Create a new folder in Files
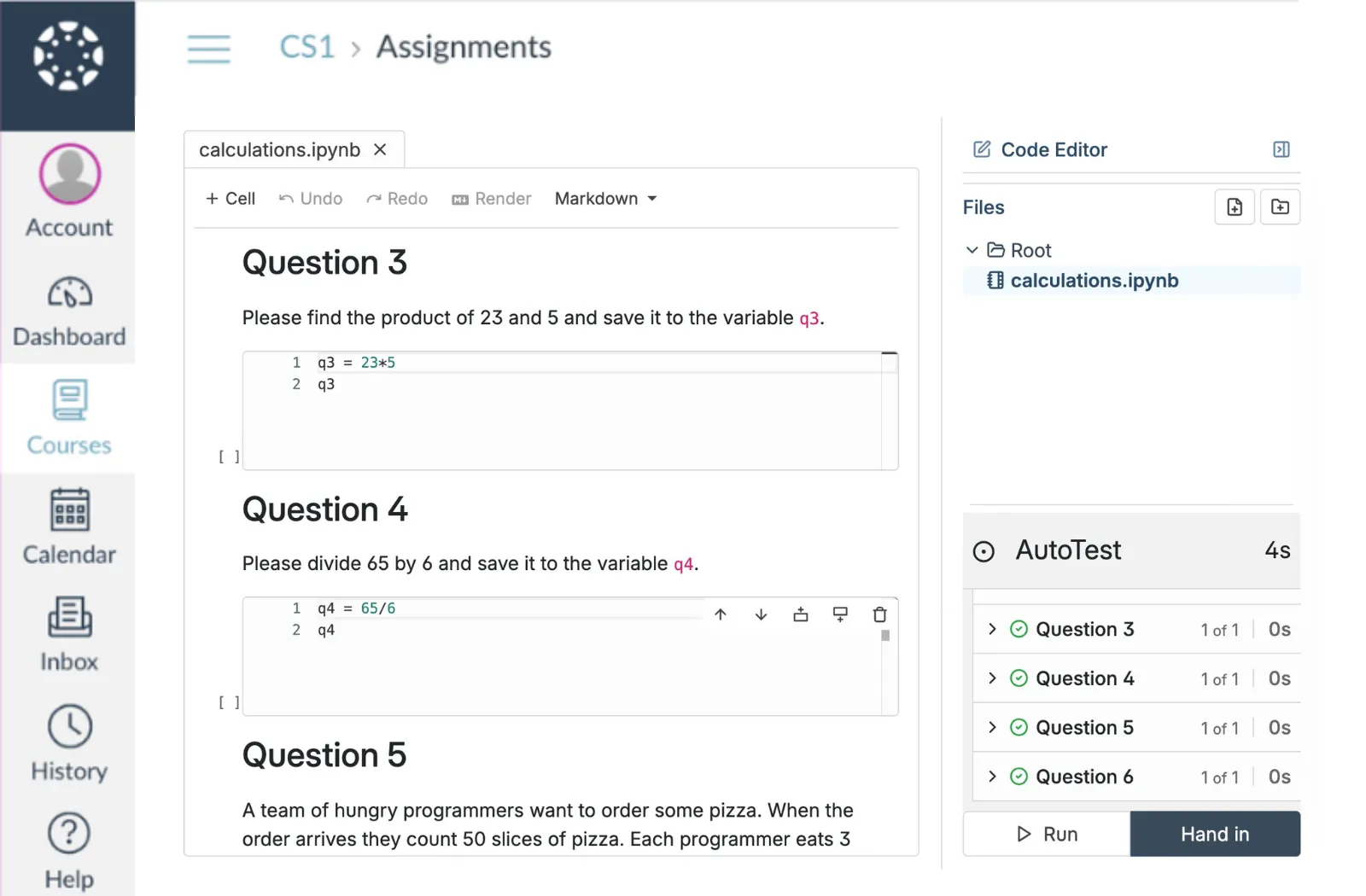The image size is (1366, 896). 1281,207
